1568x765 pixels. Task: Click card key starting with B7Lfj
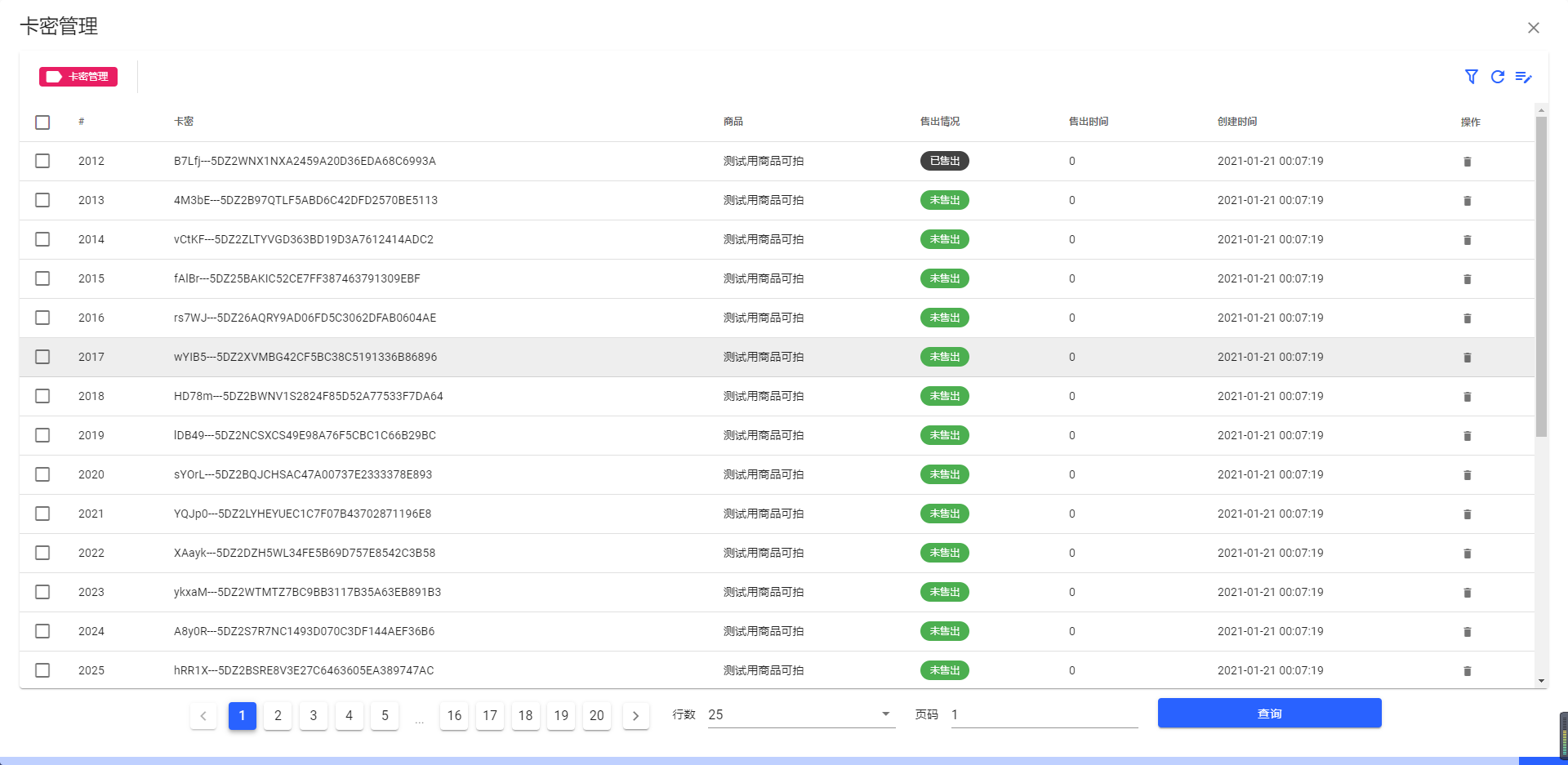pyautogui.click(x=305, y=161)
